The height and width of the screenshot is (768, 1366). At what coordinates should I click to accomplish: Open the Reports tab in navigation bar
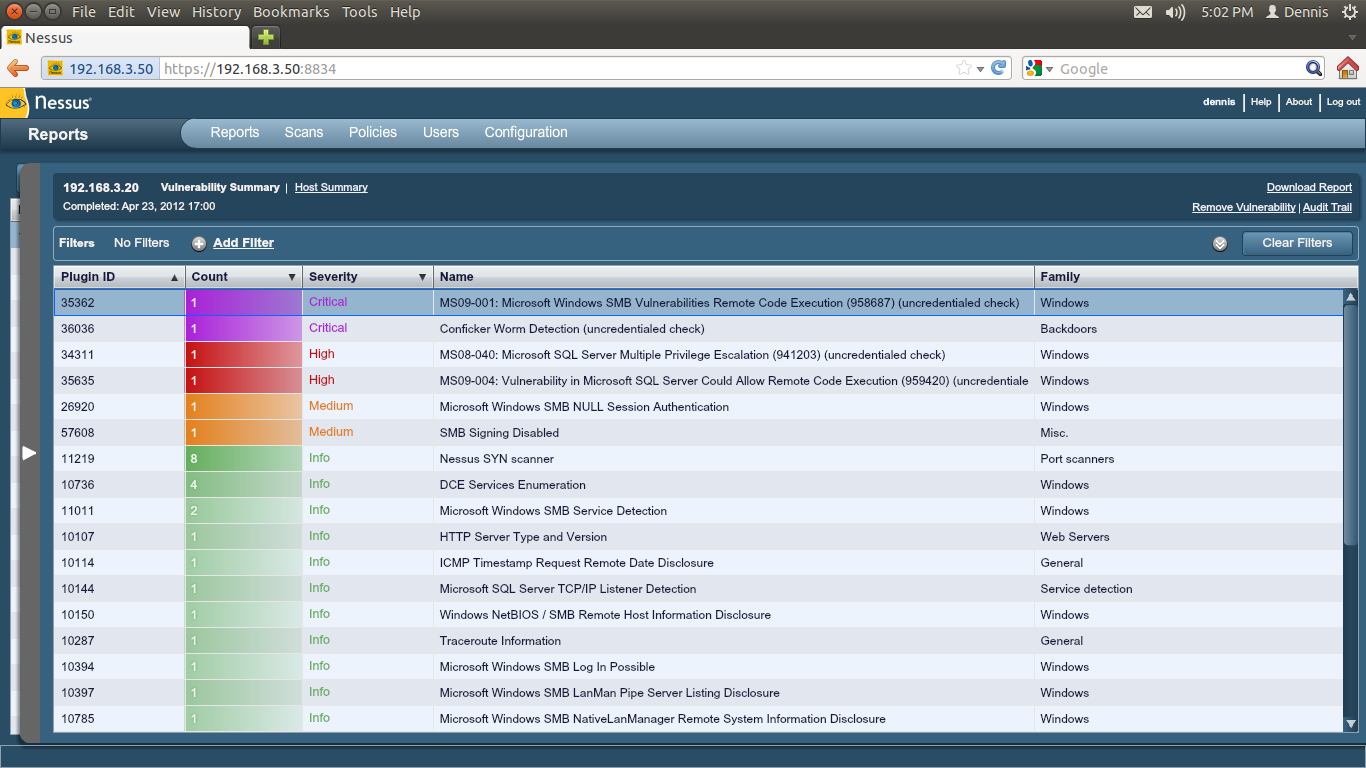click(x=235, y=132)
